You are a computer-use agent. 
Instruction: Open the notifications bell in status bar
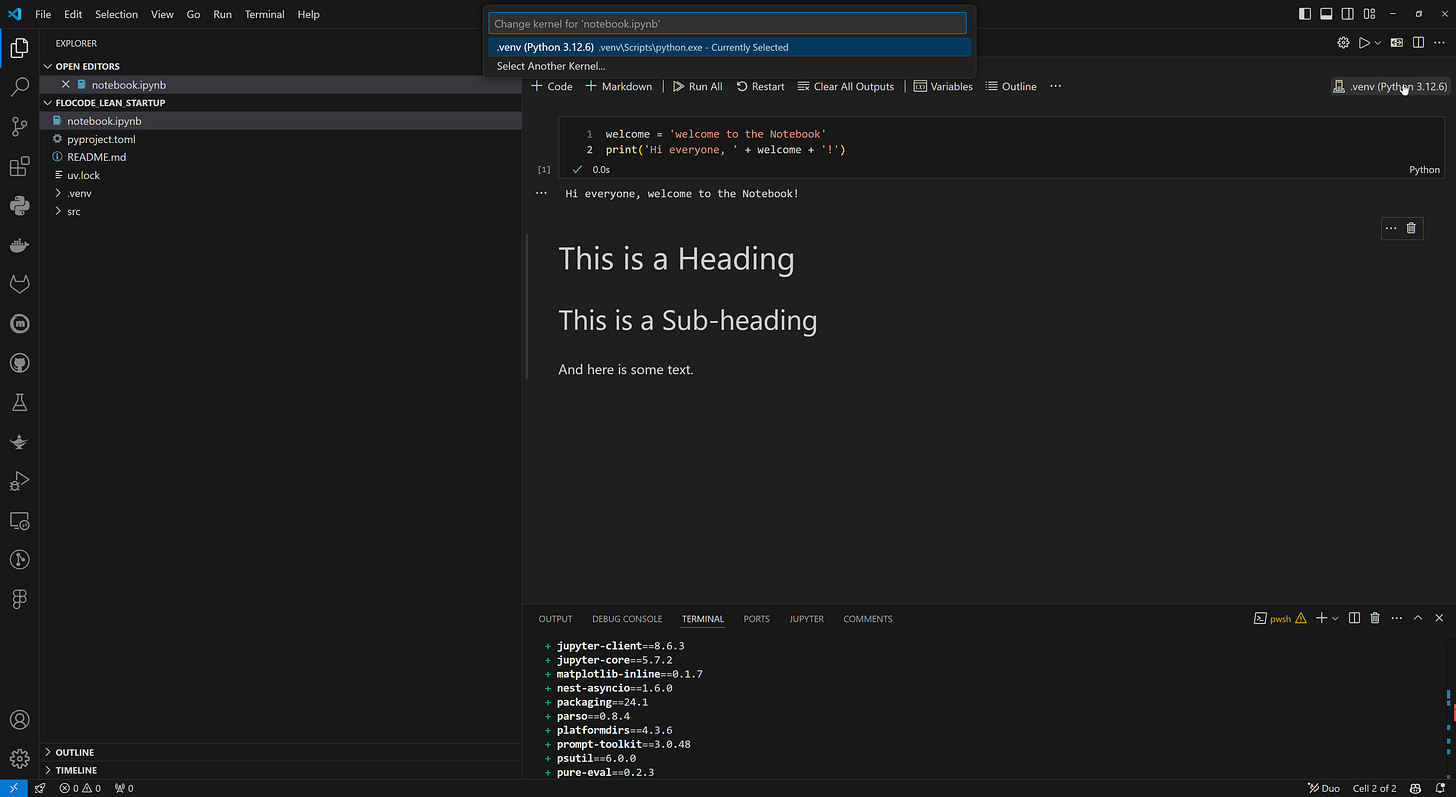1439,788
